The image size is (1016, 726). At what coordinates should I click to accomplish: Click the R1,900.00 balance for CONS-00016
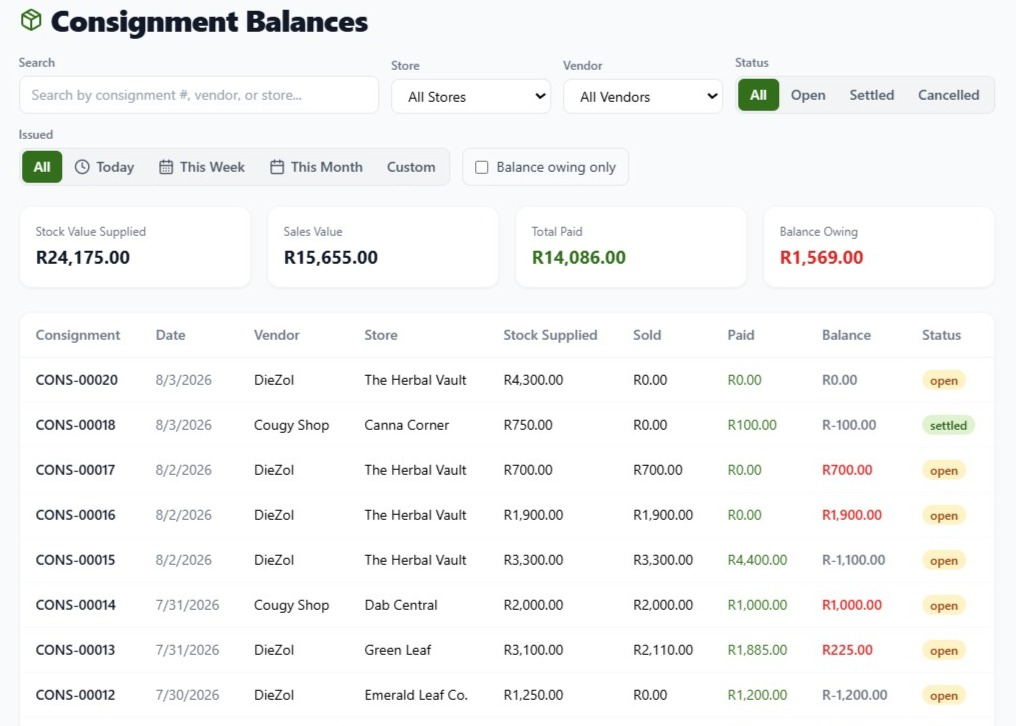coord(851,515)
